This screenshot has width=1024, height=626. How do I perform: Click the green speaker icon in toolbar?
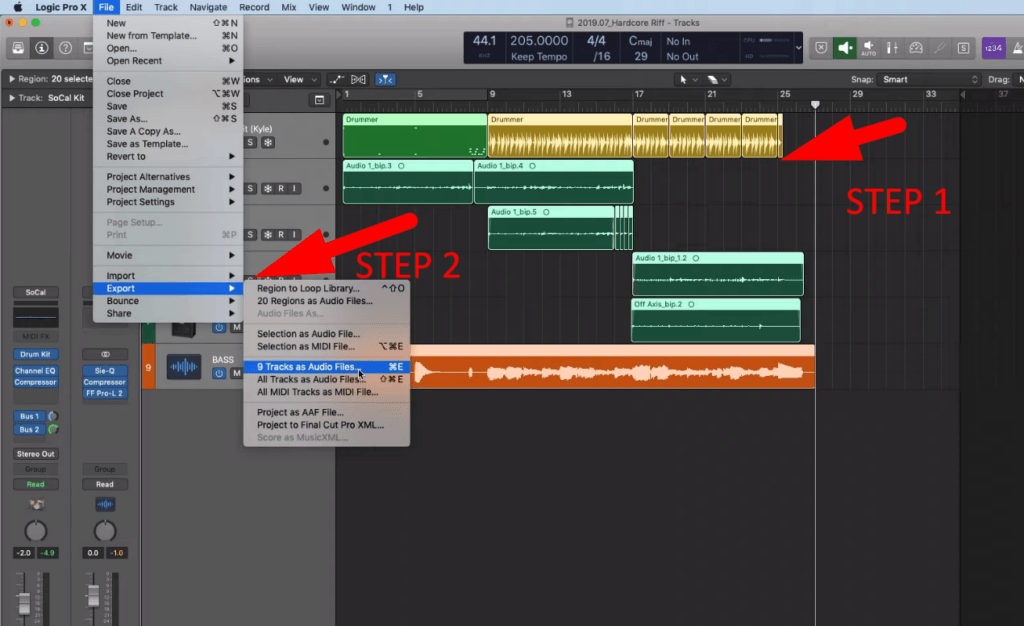pyautogui.click(x=845, y=47)
